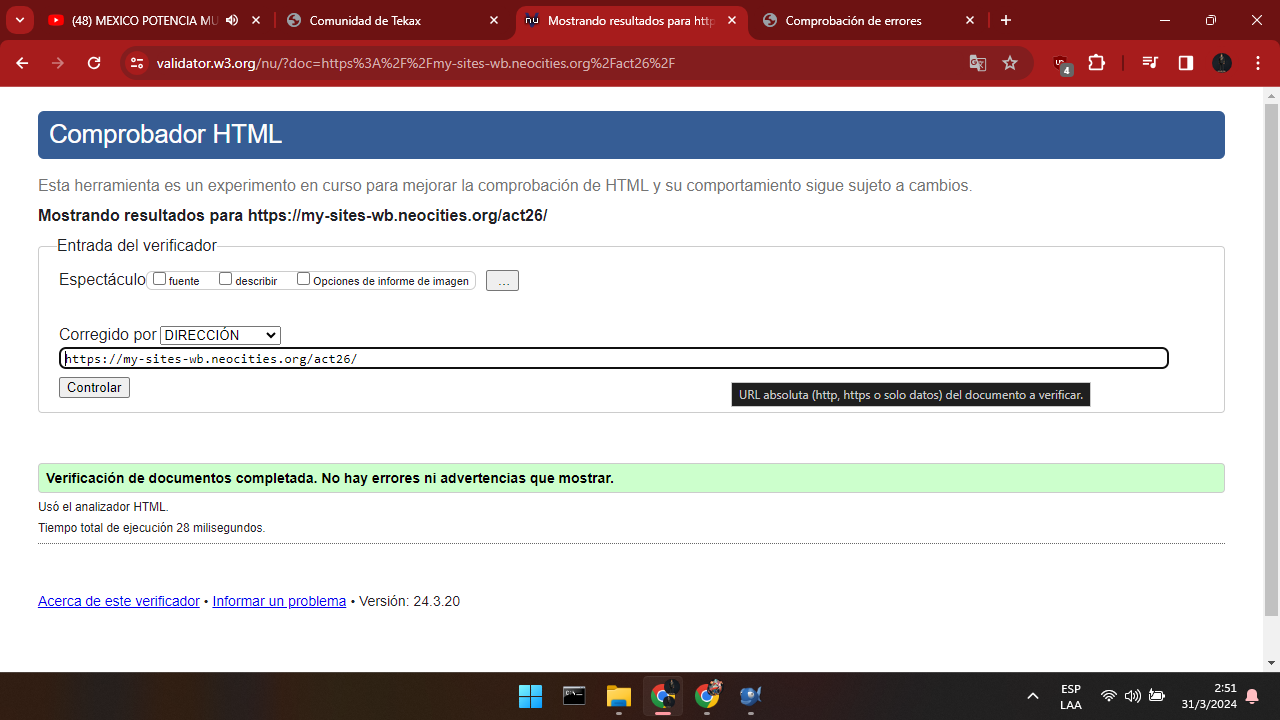
Task: Click Mostrando resultados para heading text
Action: 292,215
